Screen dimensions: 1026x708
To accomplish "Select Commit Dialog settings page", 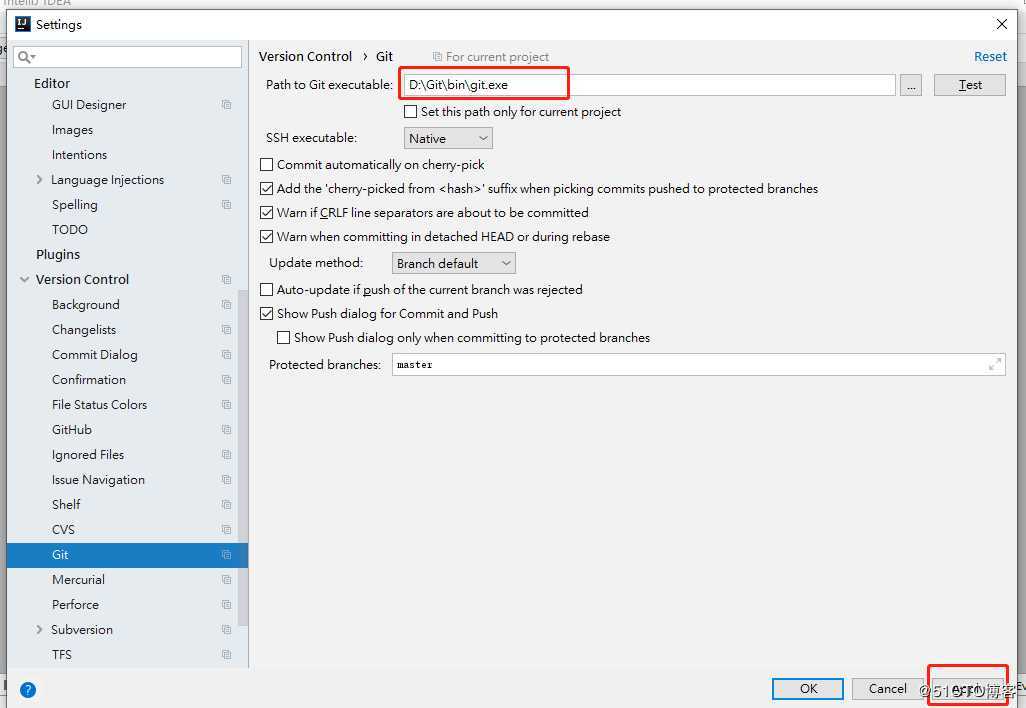I will tap(95, 354).
